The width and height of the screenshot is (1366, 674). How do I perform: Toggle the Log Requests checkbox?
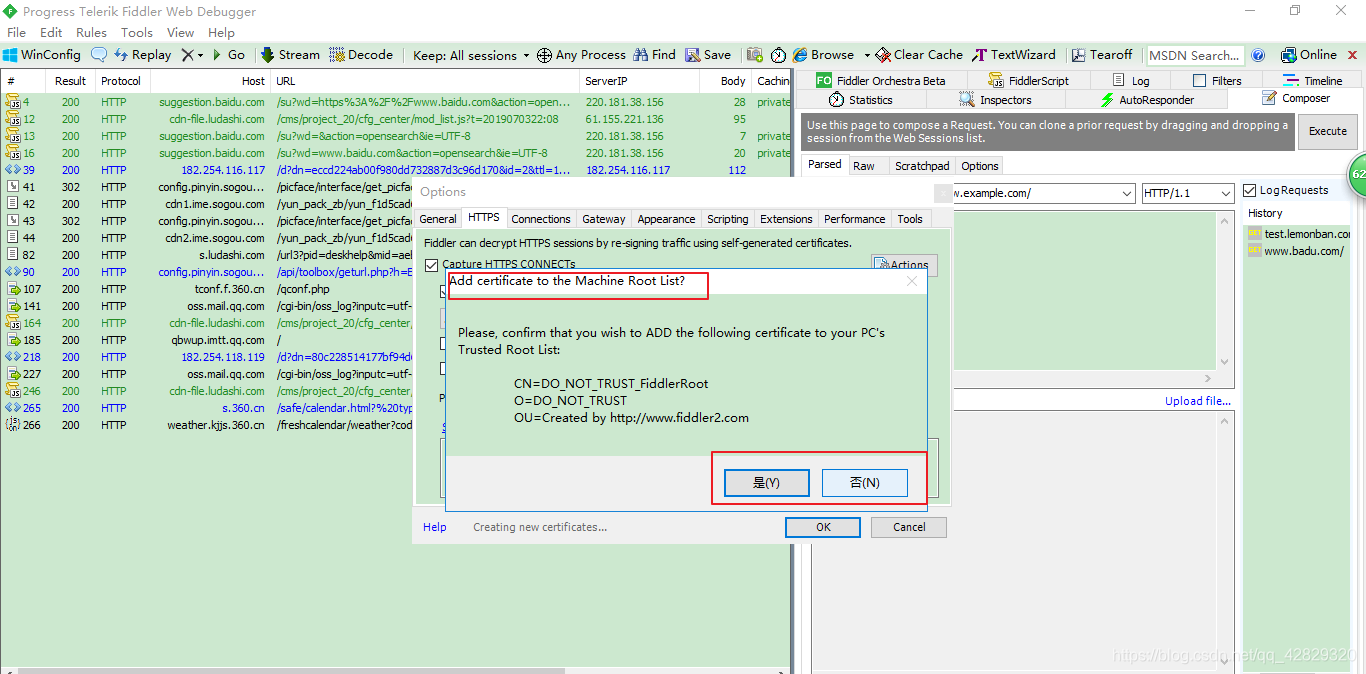pos(1250,190)
